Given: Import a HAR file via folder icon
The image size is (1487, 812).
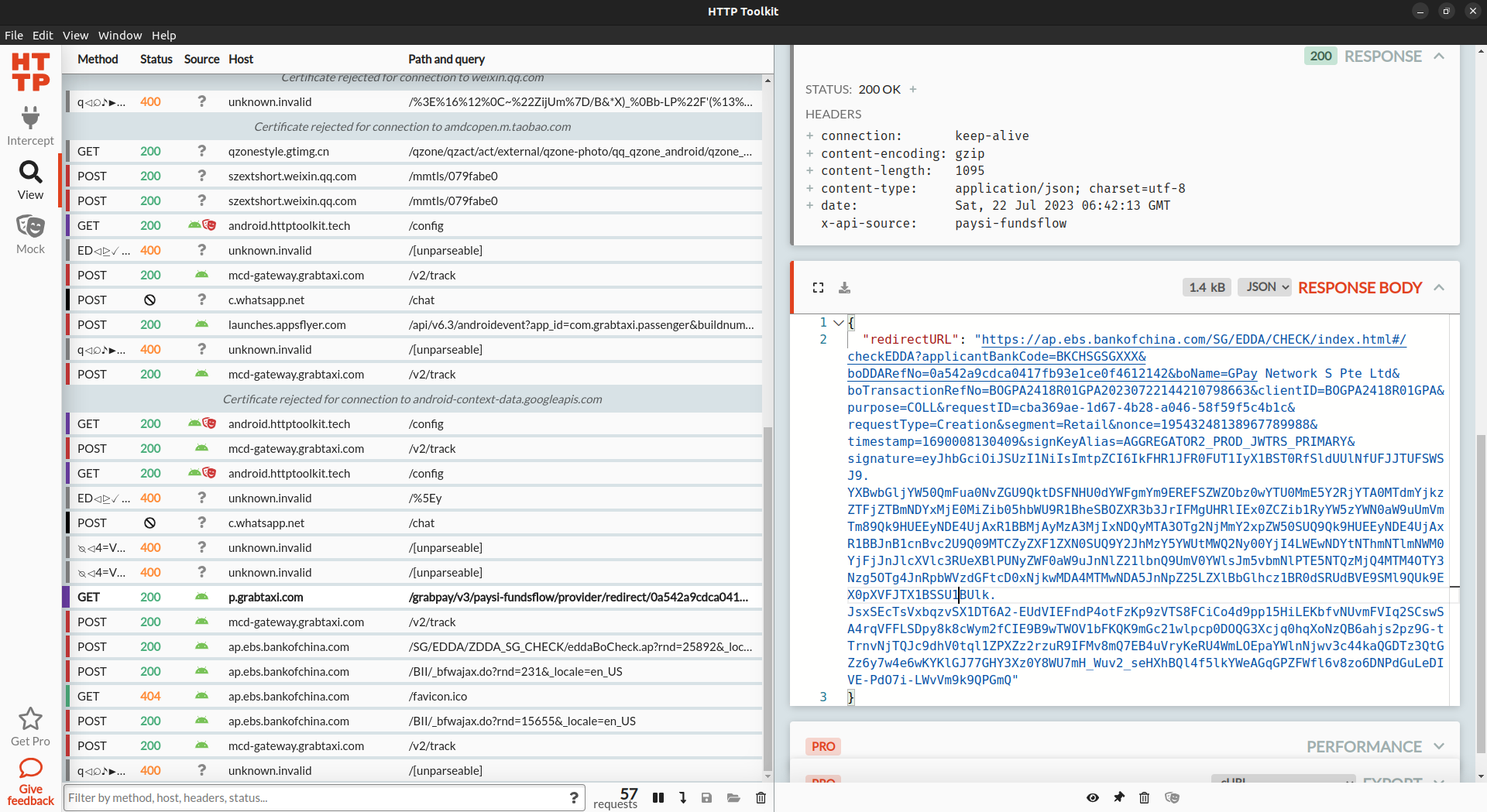Looking at the screenshot, I should click(x=733, y=797).
